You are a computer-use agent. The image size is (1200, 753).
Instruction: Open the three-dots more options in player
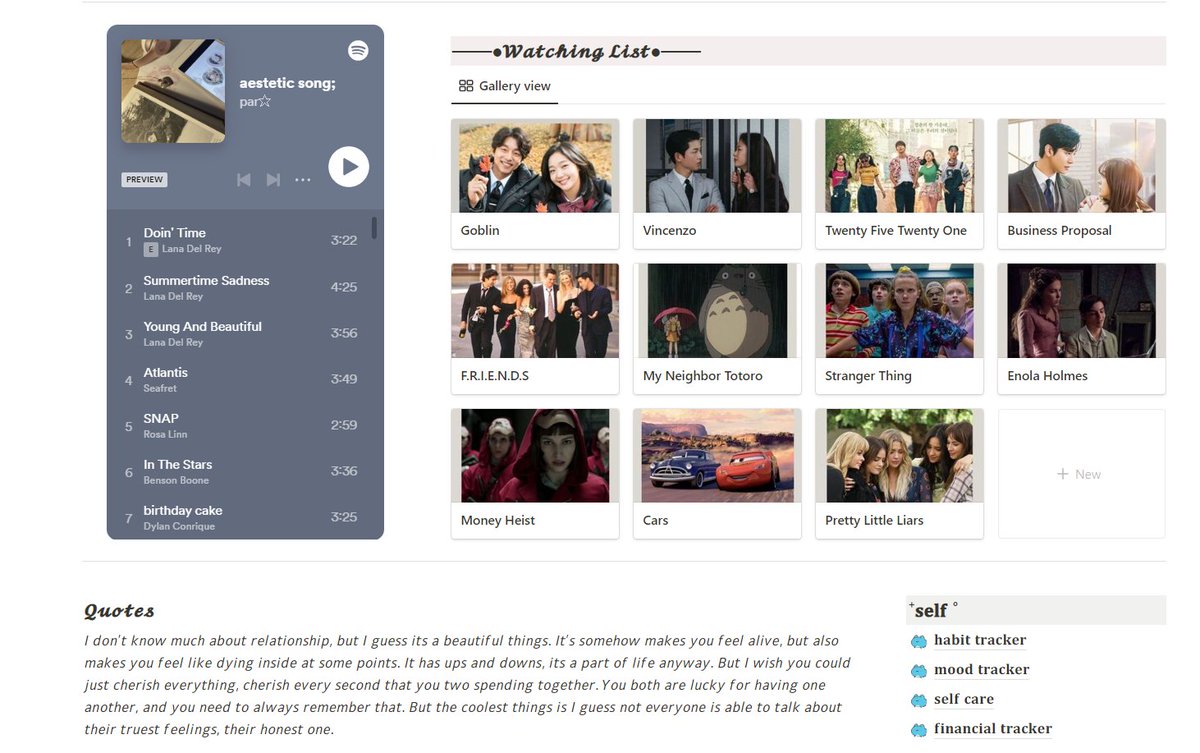coord(303,180)
